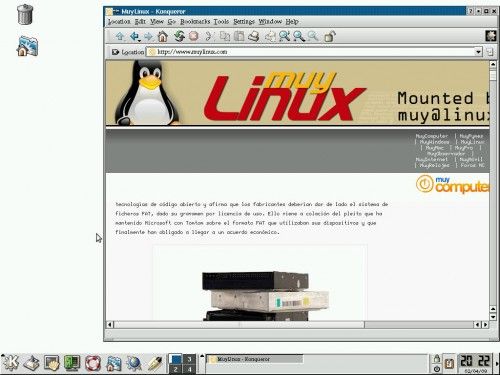Switch to virtual desktop 1 in pager
The height and width of the screenshot is (375, 500).
175,359
